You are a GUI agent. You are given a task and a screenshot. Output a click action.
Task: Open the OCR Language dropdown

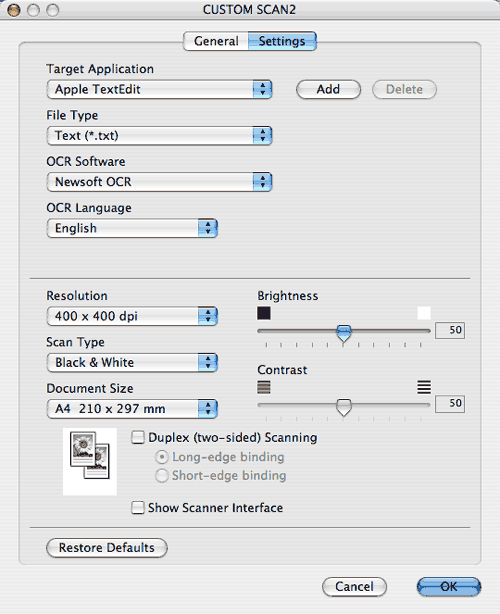[x=132, y=228]
